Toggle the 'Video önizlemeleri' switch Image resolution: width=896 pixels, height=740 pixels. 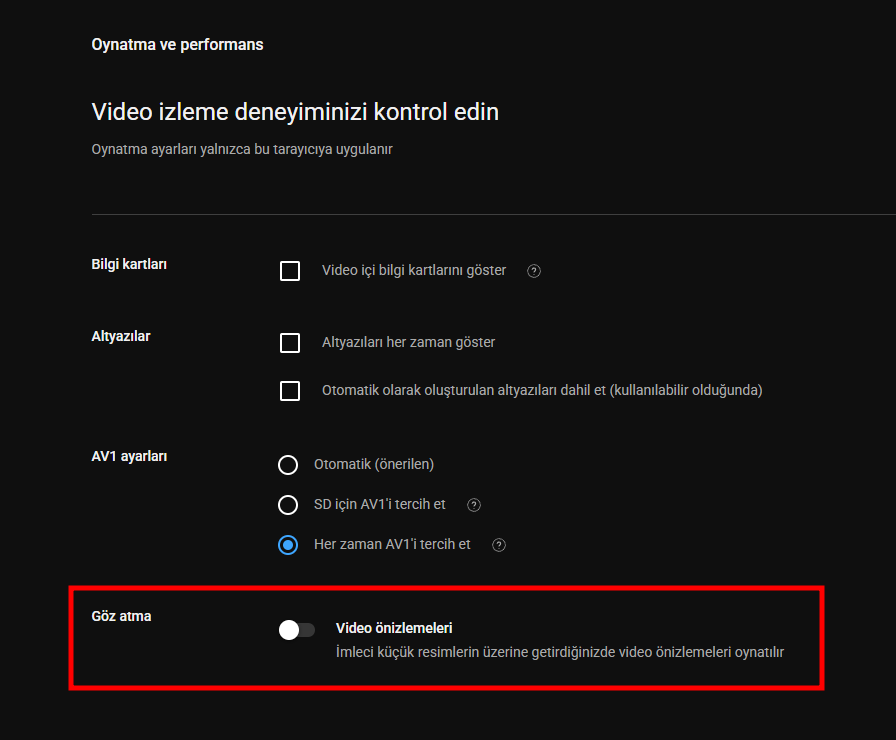click(297, 630)
